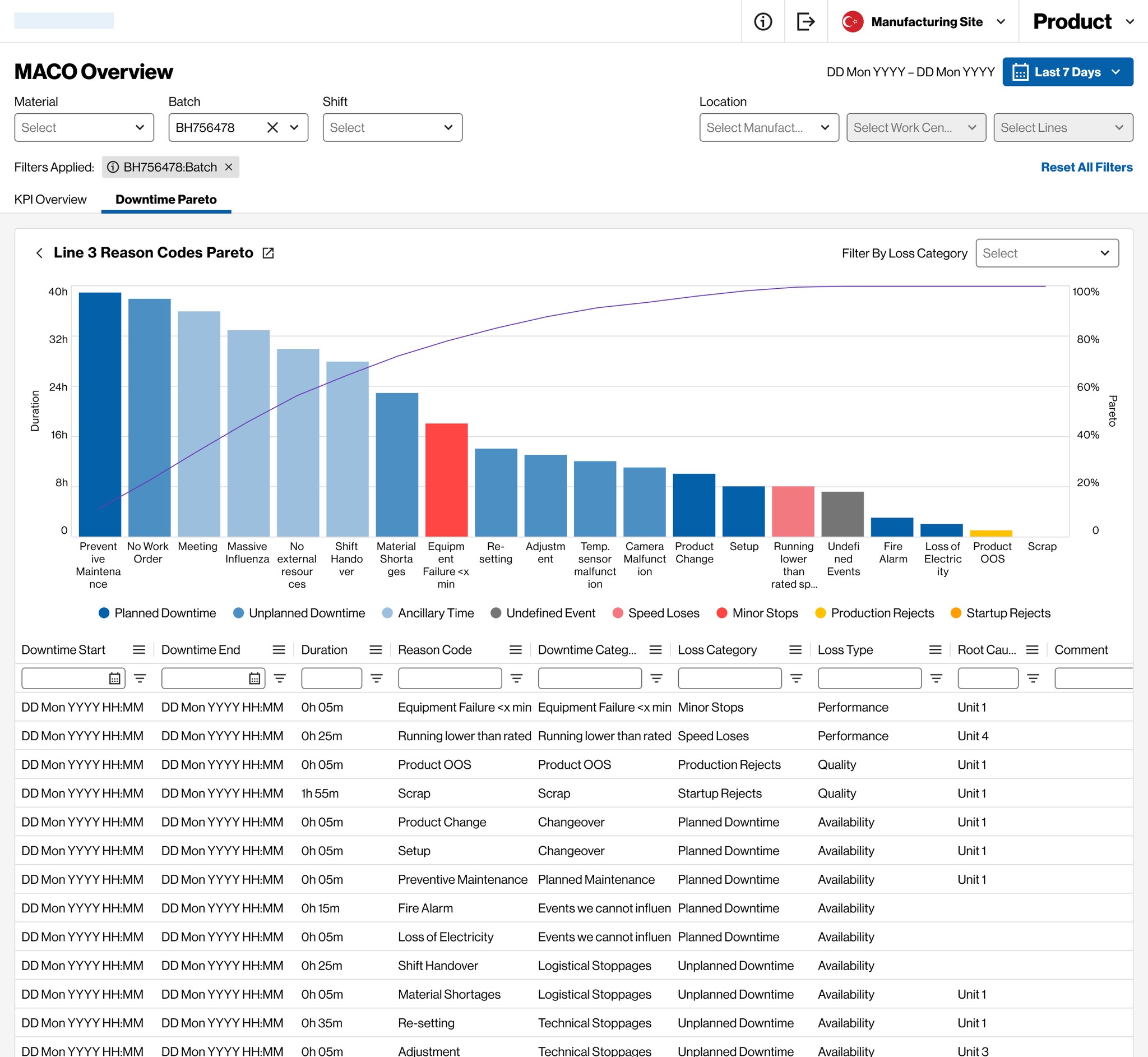This screenshot has height=1057, width=1148.
Task: Expand Filter By Loss Category dropdown
Action: click(x=1047, y=253)
